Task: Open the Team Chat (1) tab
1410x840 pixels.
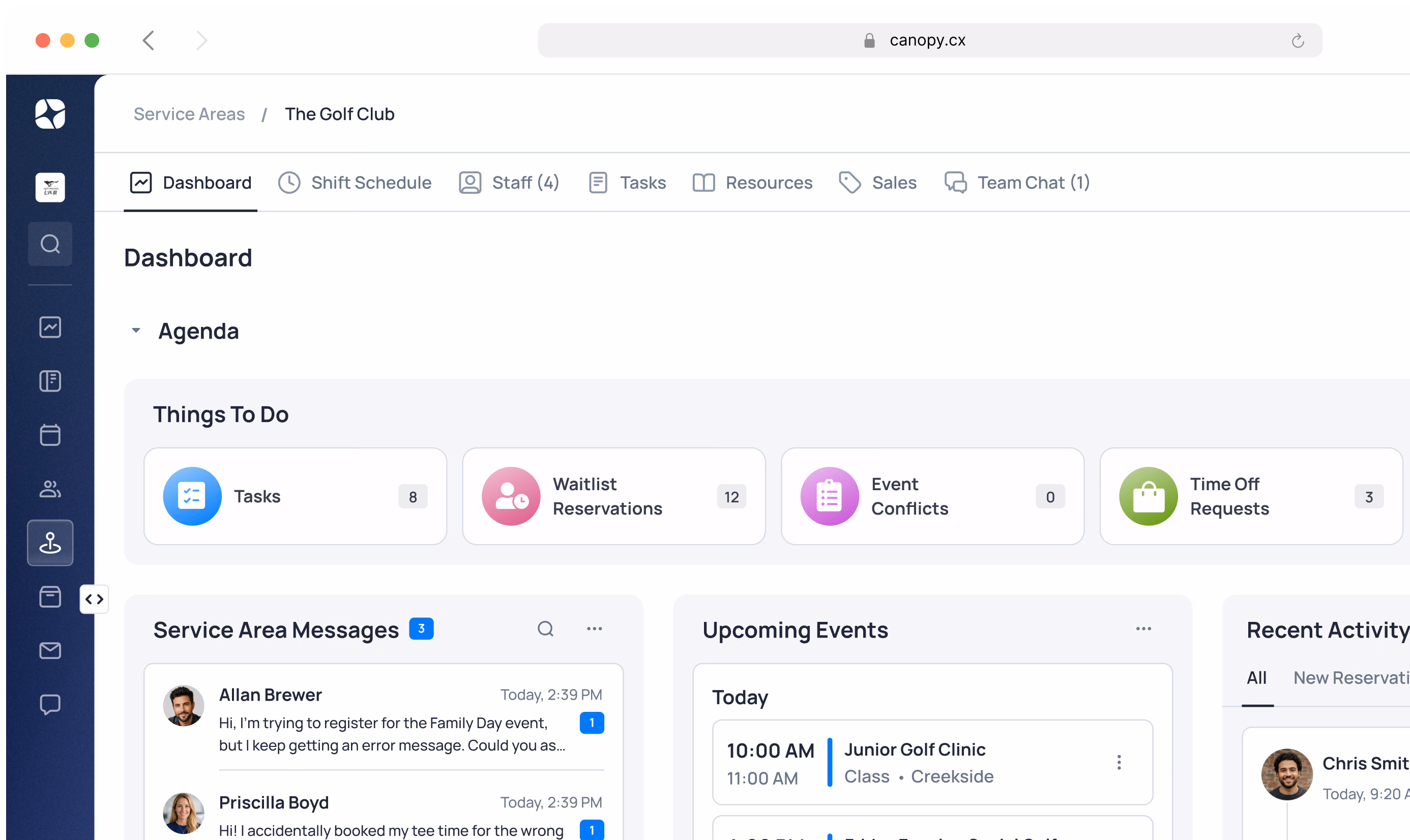Action: tap(1017, 183)
